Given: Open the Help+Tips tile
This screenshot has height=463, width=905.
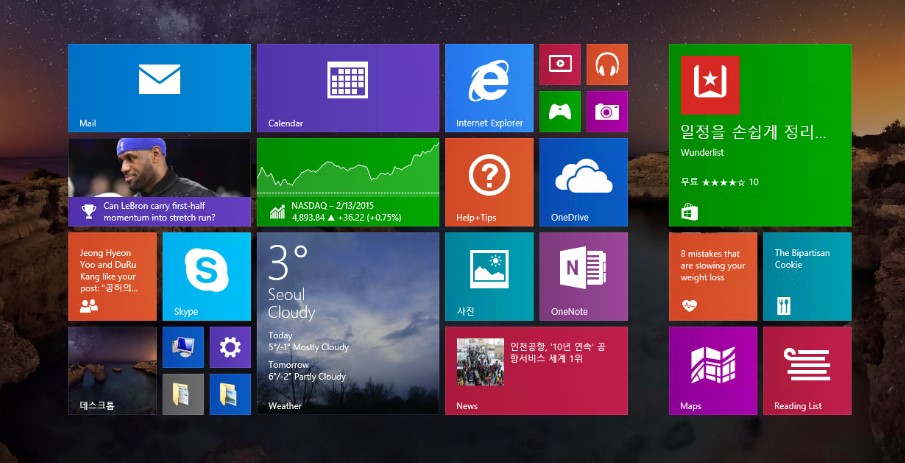Looking at the screenshot, I should pos(489,182).
